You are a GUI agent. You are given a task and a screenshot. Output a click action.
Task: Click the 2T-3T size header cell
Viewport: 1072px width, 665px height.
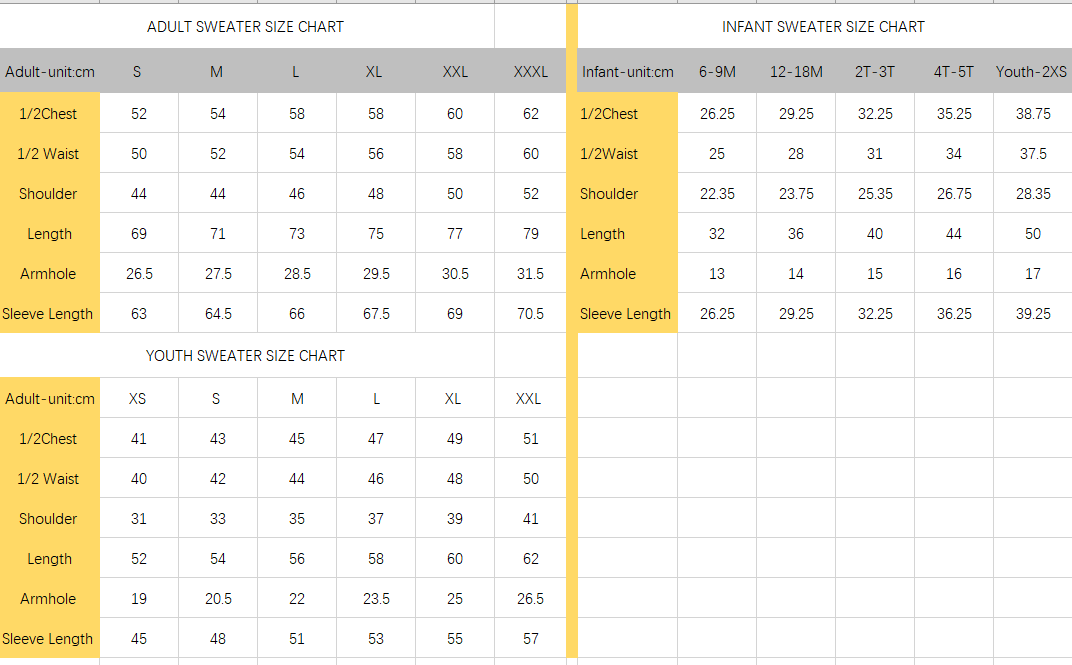click(875, 72)
